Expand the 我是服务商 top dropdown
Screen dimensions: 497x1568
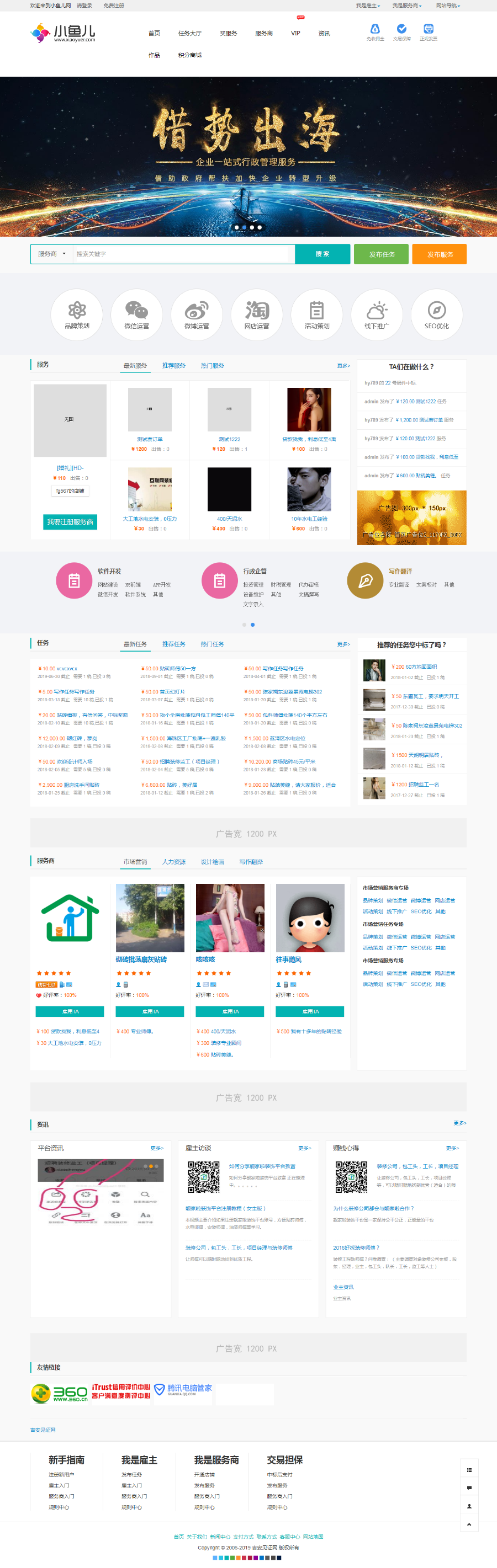click(407, 6)
